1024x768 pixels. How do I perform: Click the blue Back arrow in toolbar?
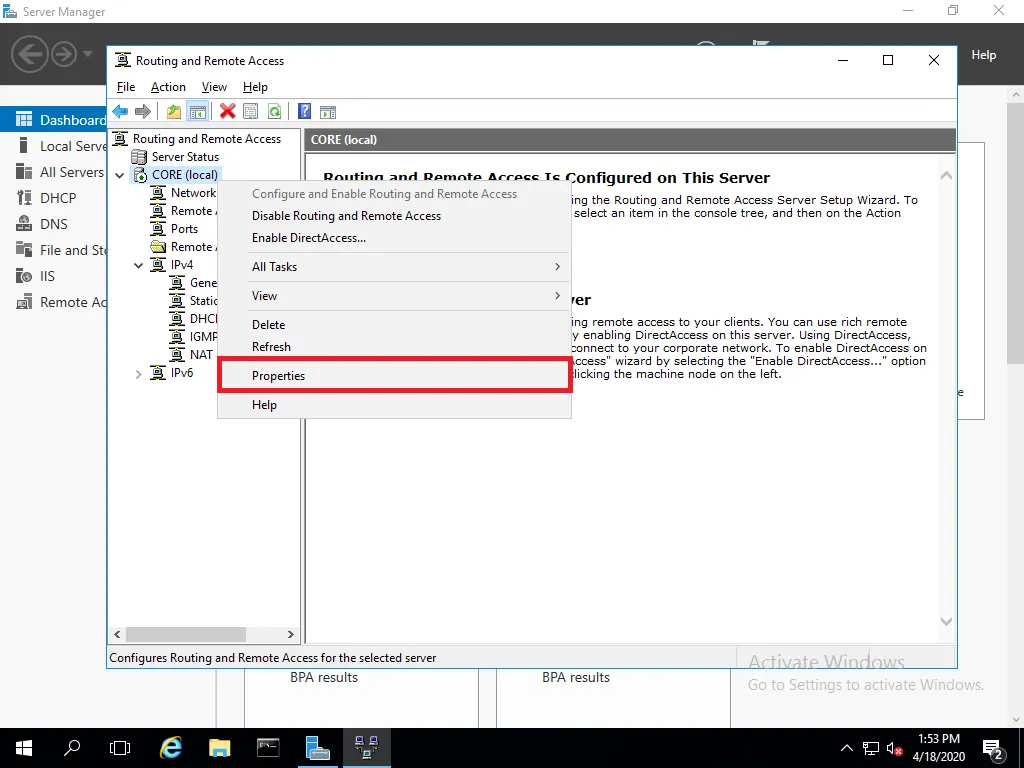pyautogui.click(x=120, y=112)
